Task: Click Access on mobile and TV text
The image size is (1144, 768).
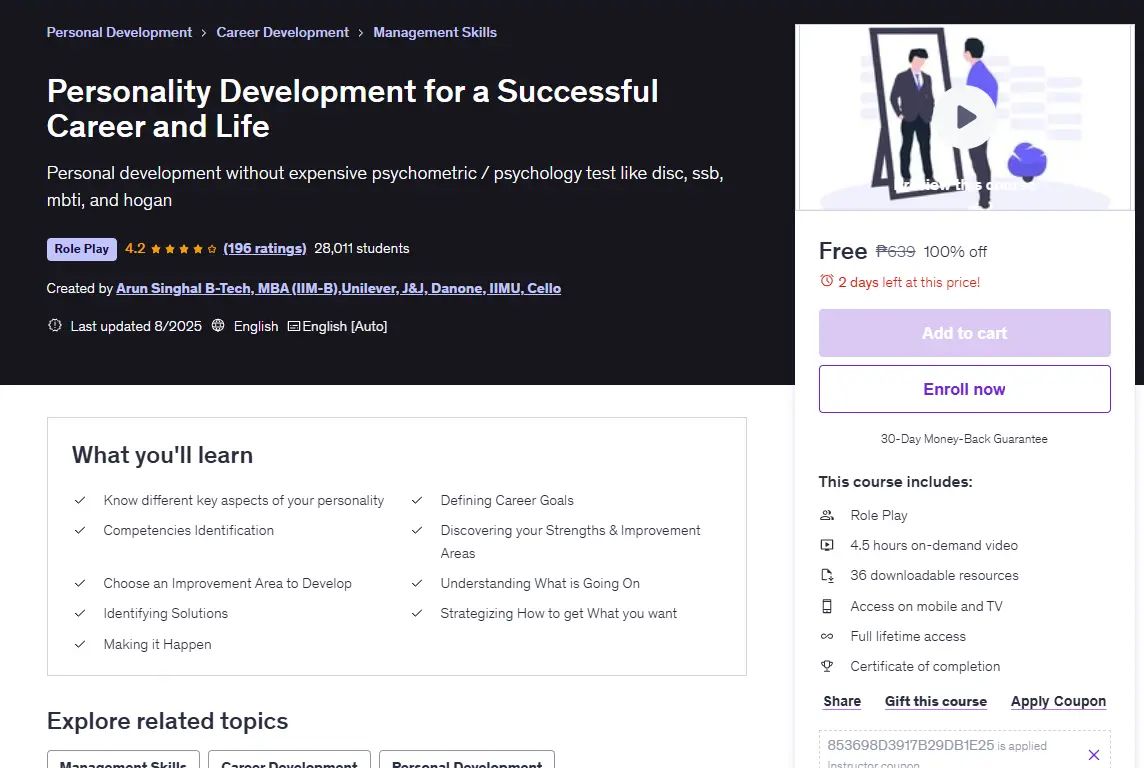Action: pyautogui.click(x=927, y=606)
